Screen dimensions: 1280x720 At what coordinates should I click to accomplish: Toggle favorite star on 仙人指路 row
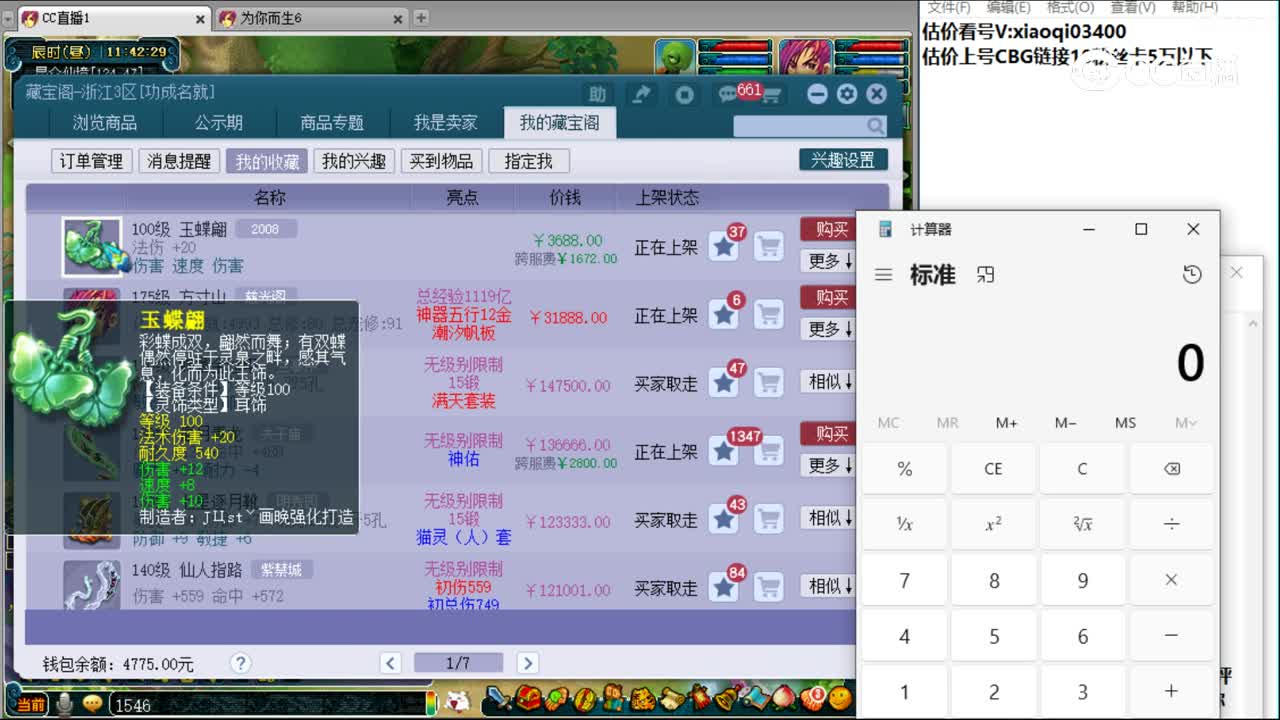point(724,588)
